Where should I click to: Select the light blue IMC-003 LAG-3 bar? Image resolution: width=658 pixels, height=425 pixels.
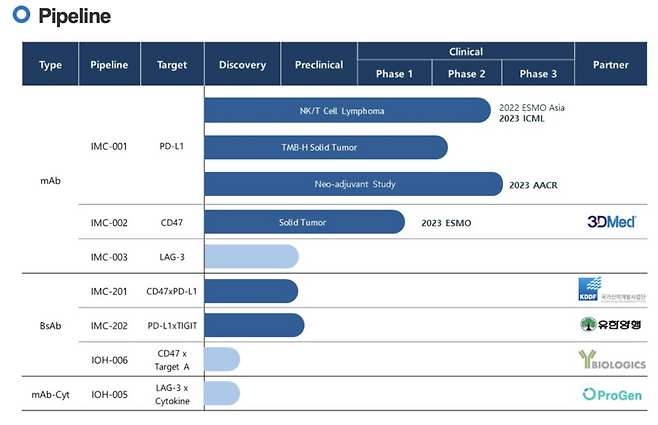tap(251, 257)
